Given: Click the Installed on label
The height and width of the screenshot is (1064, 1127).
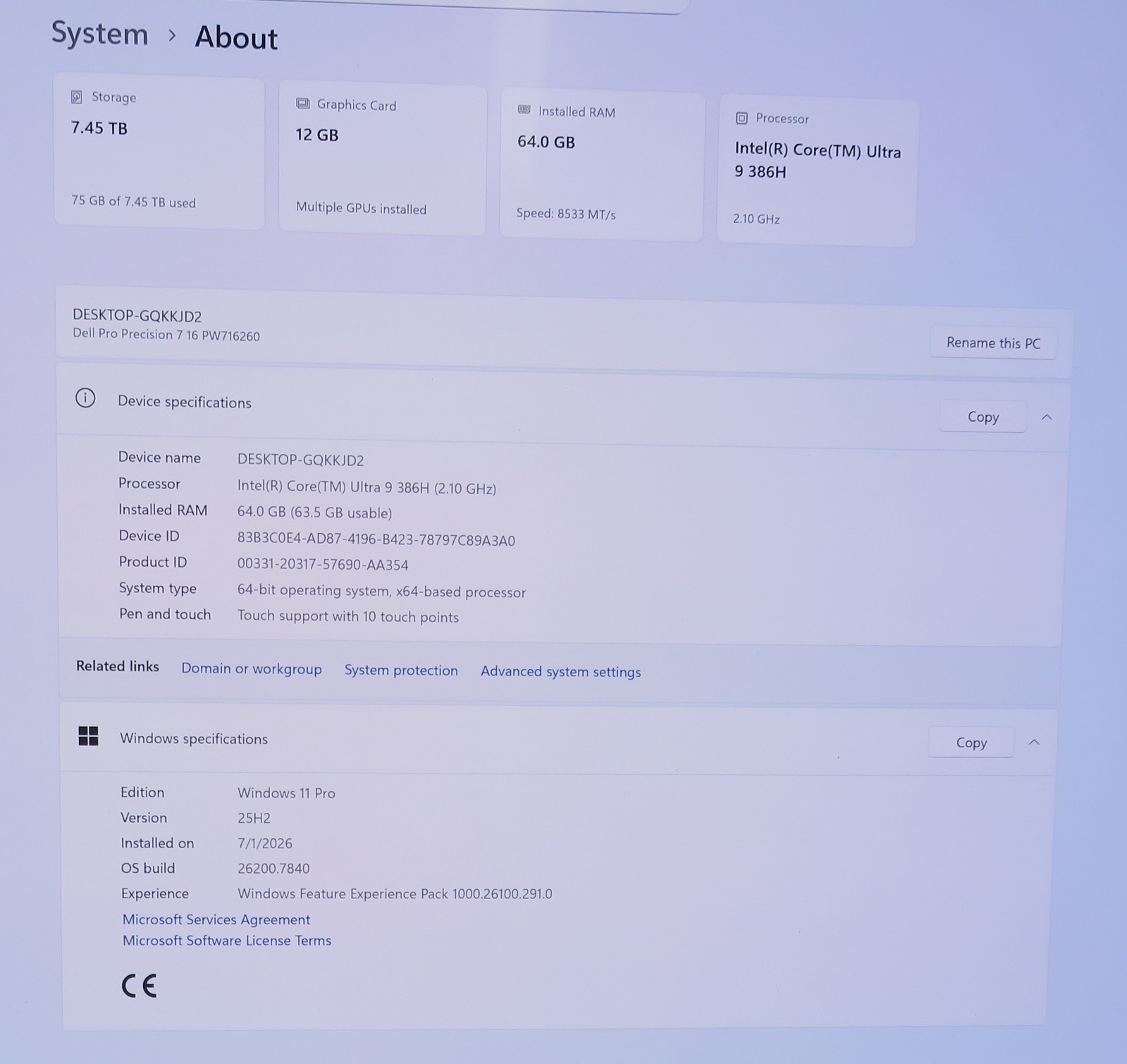Looking at the screenshot, I should pos(157,843).
